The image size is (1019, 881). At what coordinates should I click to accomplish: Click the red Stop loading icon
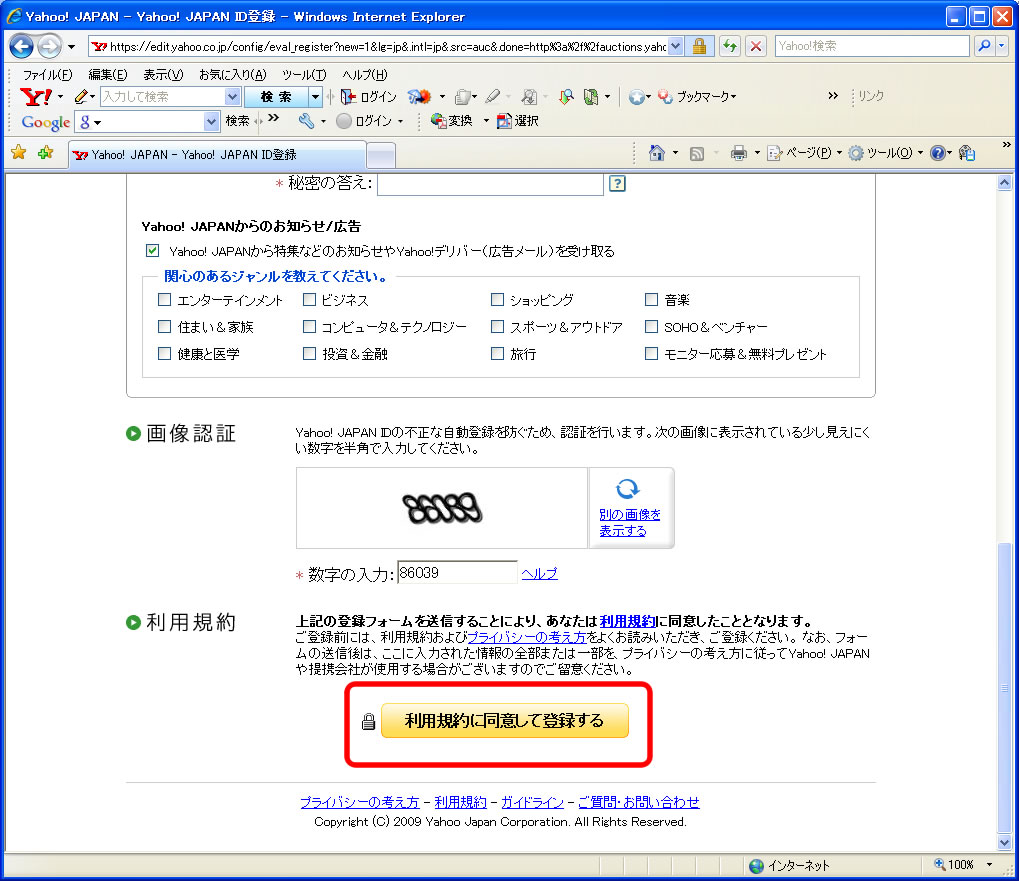[756, 46]
